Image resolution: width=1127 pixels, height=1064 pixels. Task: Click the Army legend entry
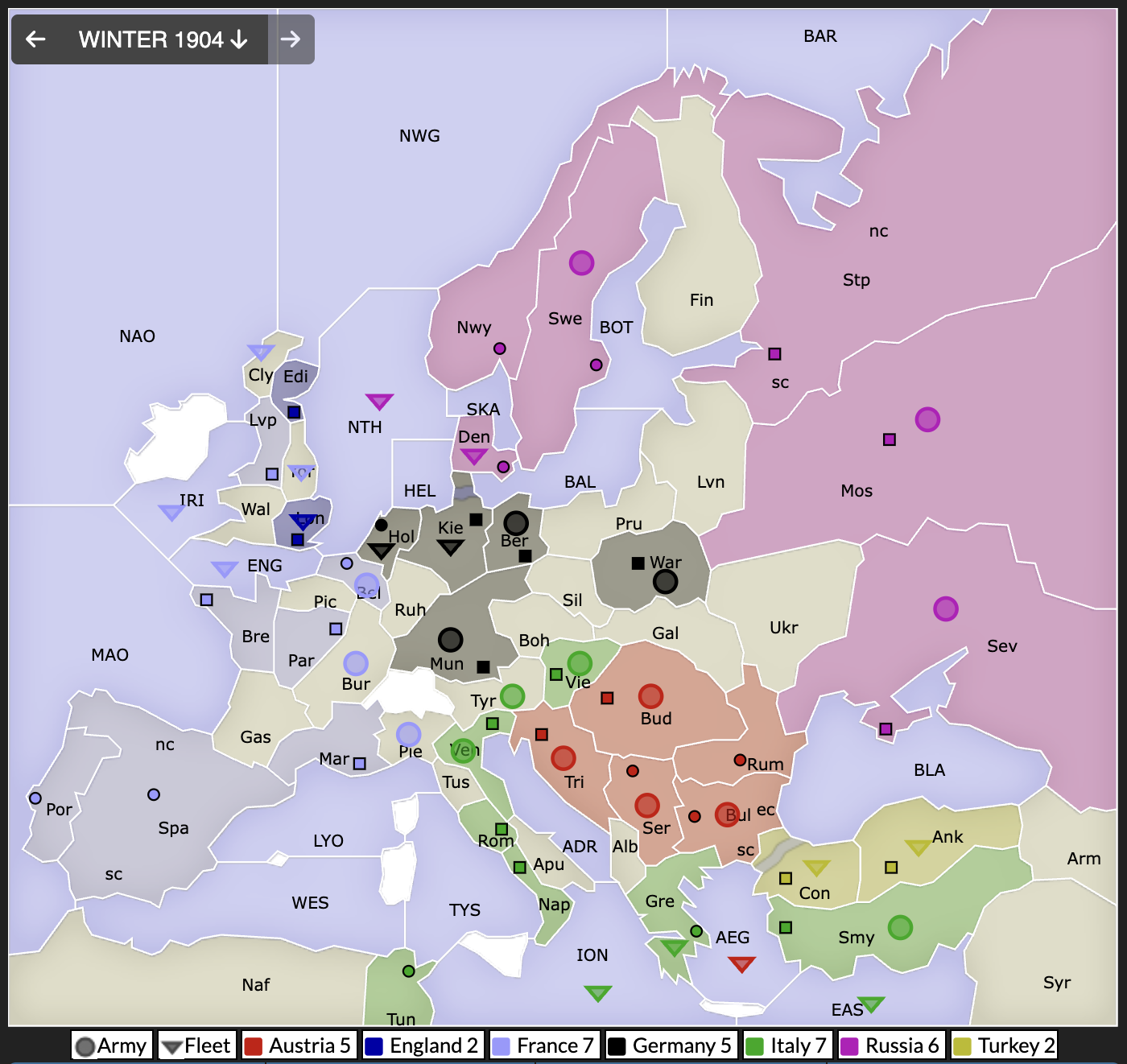(112, 1045)
